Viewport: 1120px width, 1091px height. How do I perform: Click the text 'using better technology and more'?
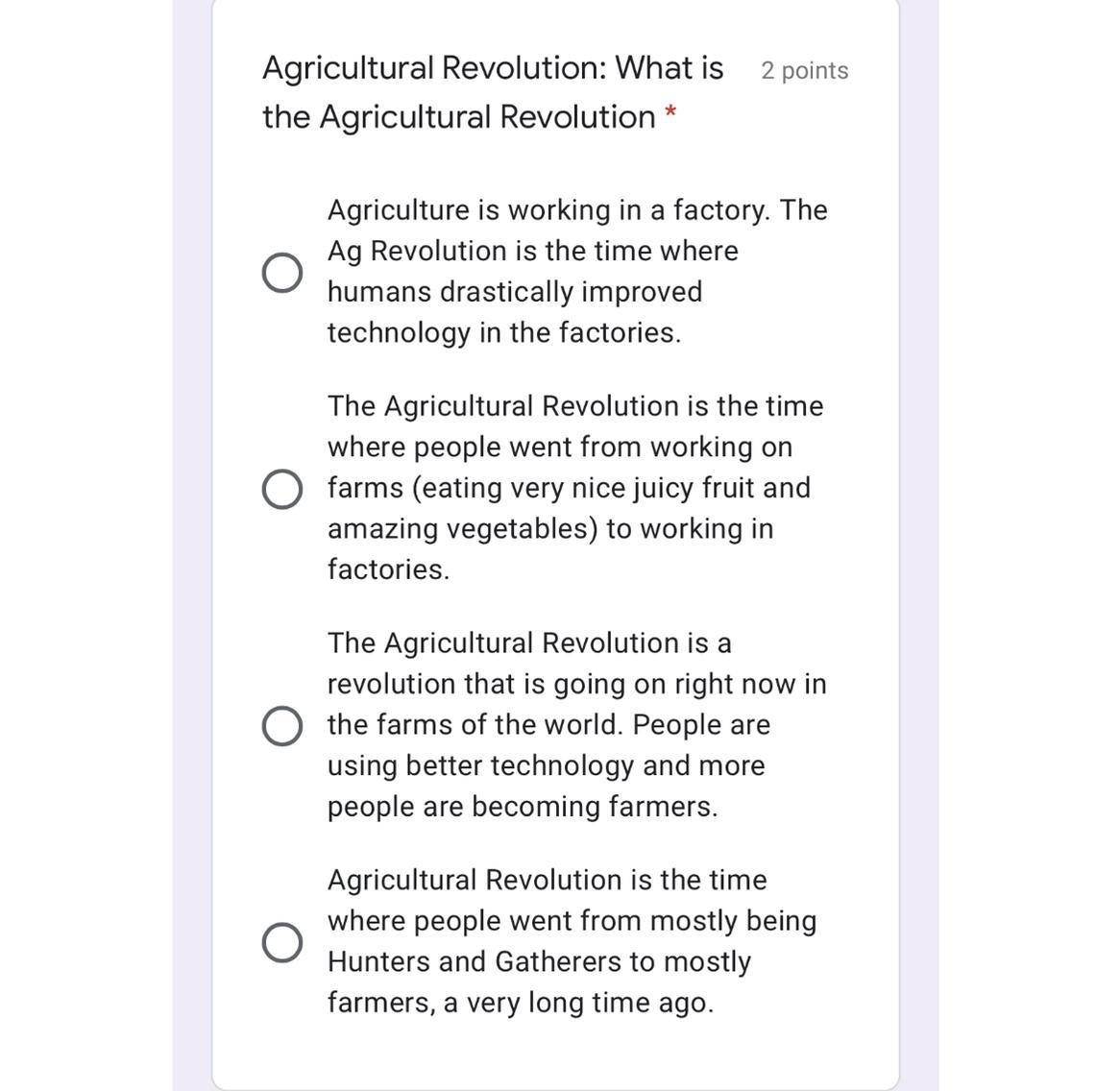[x=547, y=766]
